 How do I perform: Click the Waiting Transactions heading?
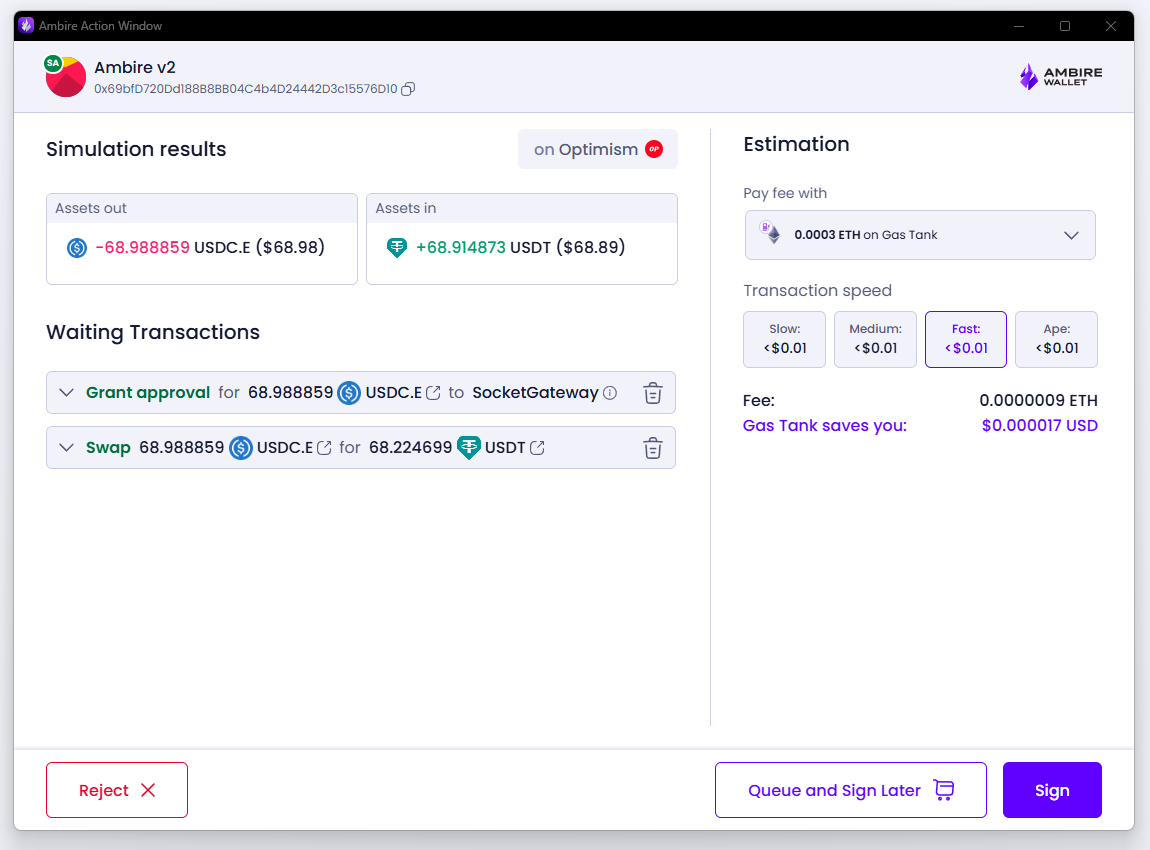[x=153, y=332]
